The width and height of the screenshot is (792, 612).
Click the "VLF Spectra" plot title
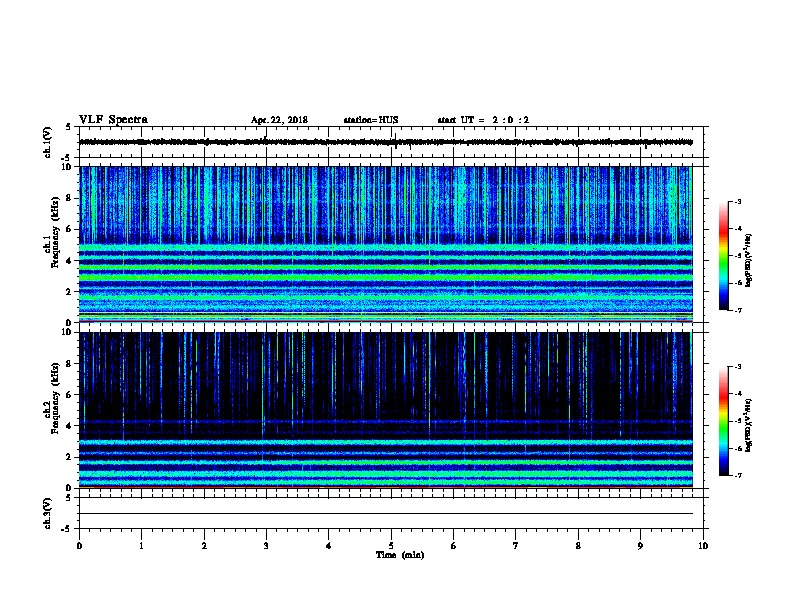(113, 120)
